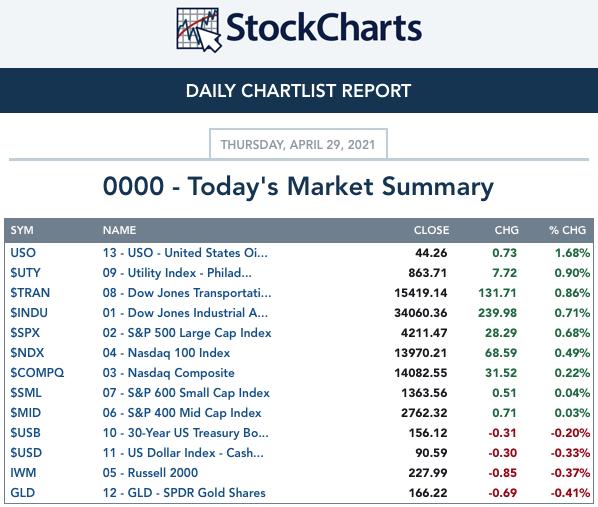The height and width of the screenshot is (507, 598).
Task: Open 30-Year US Treasury Bond chart link
Action: click(x=185, y=433)
